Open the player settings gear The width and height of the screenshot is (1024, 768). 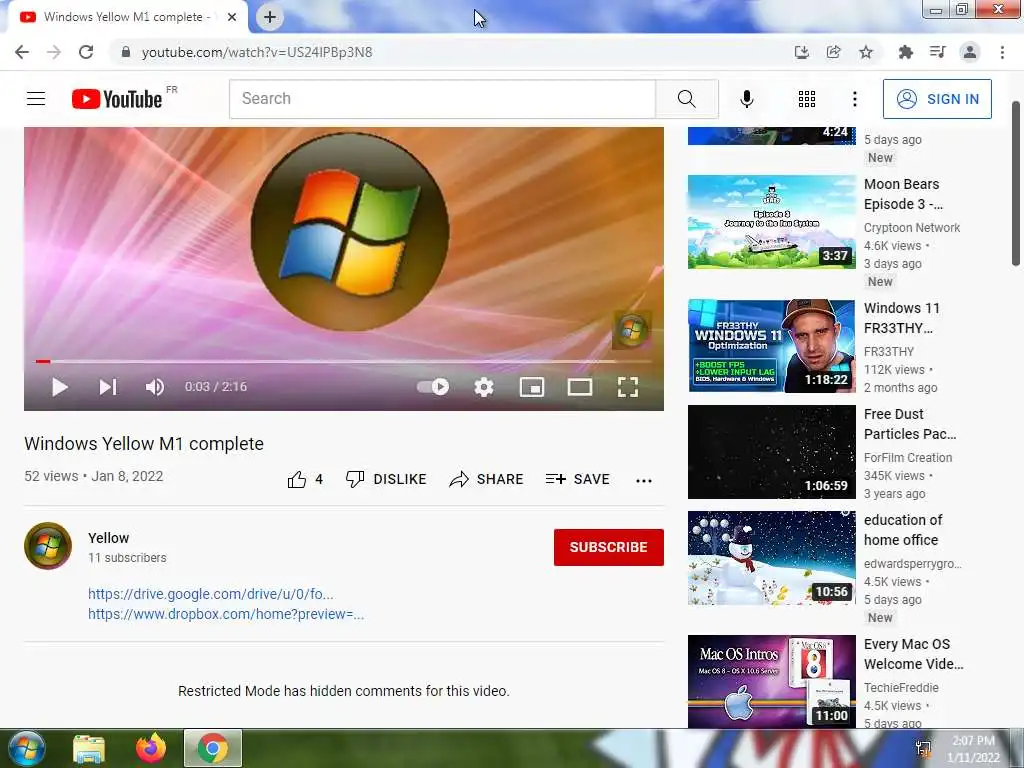point(484,387)
